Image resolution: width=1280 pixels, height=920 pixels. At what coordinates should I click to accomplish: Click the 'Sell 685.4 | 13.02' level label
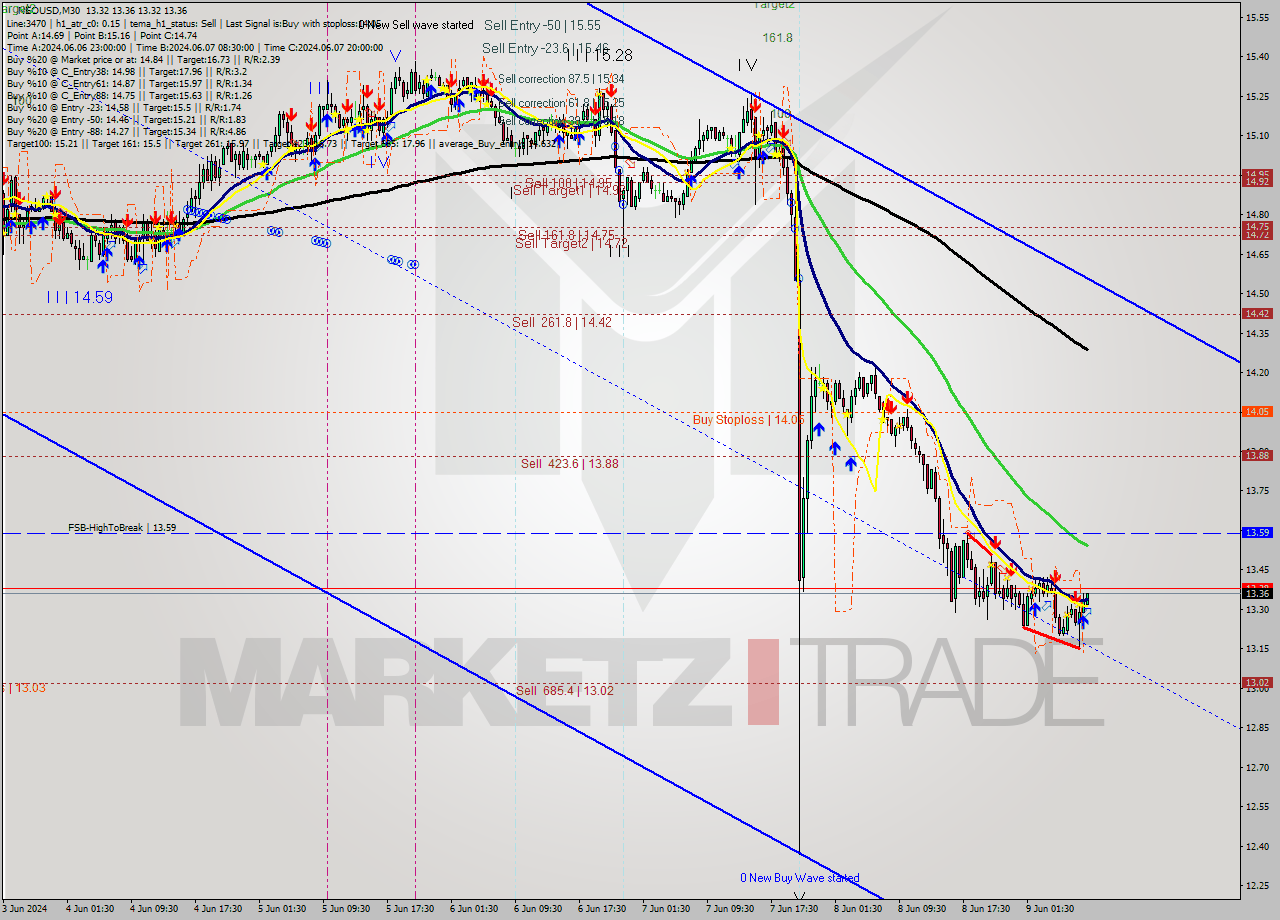[564, 690]
